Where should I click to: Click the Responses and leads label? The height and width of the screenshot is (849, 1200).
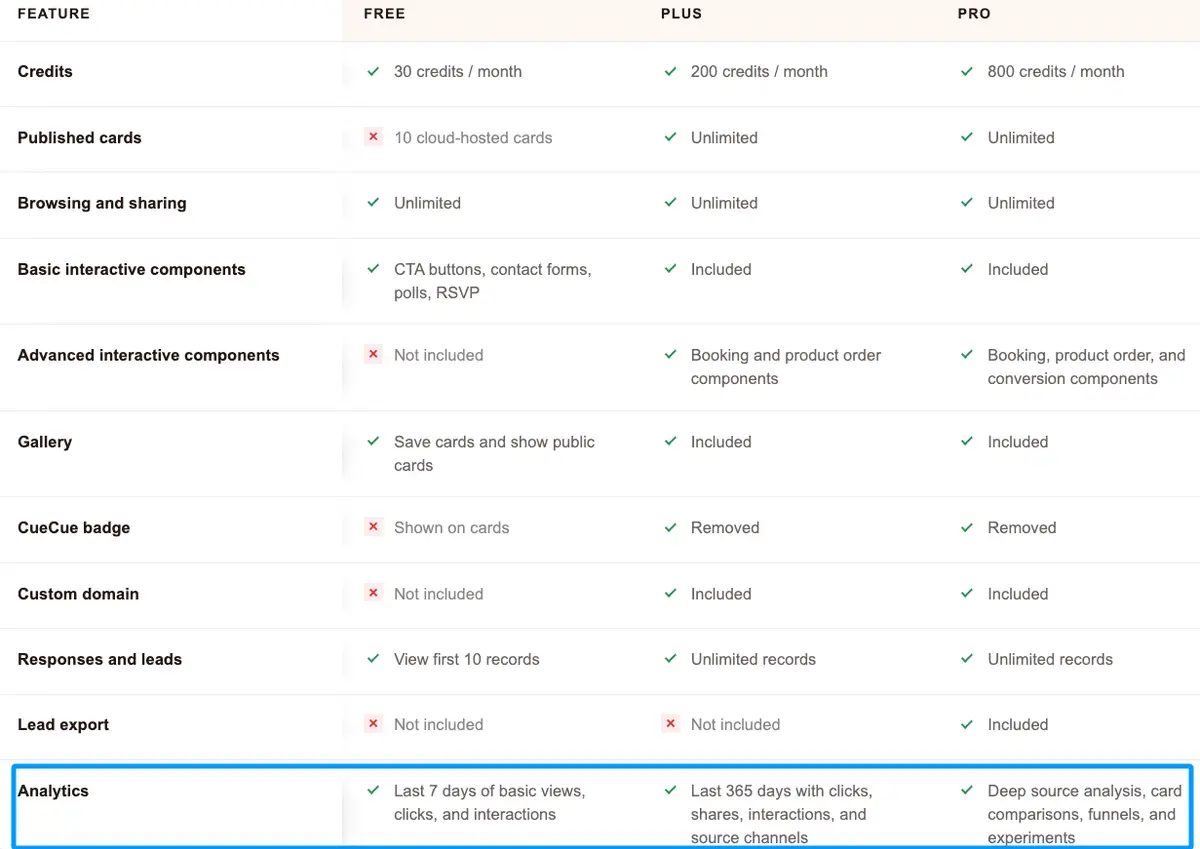100,659
